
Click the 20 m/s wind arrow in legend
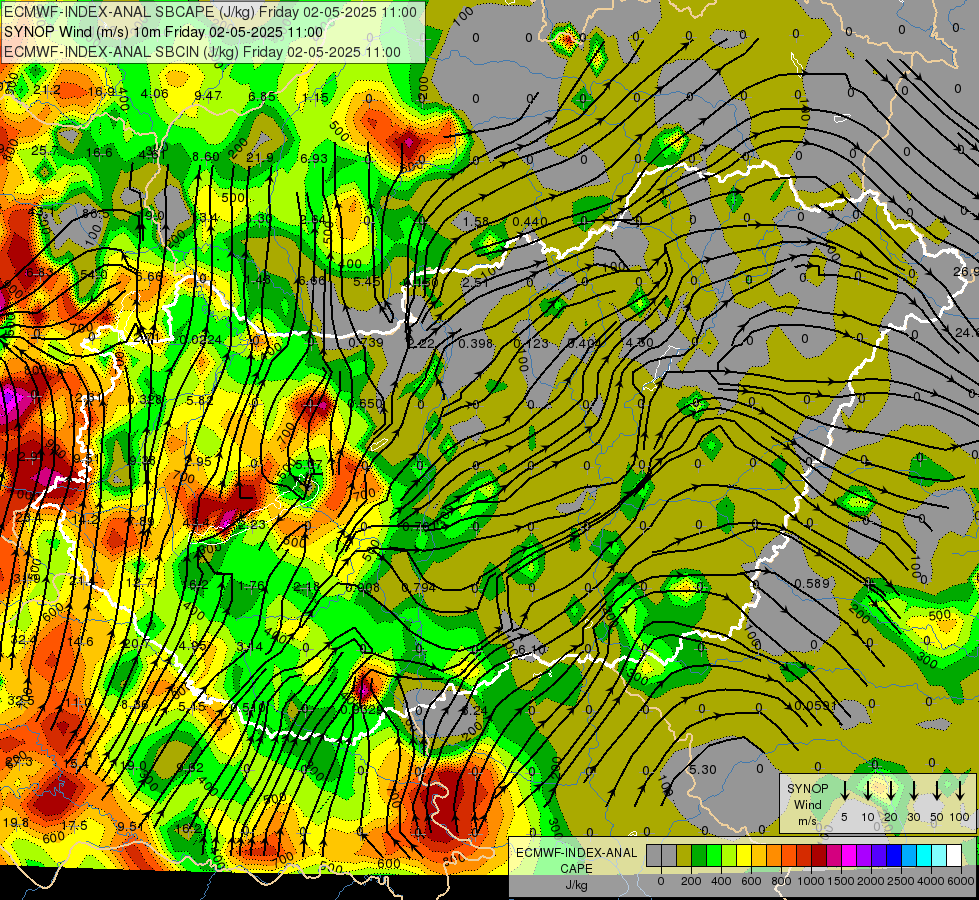pos(891,790)
